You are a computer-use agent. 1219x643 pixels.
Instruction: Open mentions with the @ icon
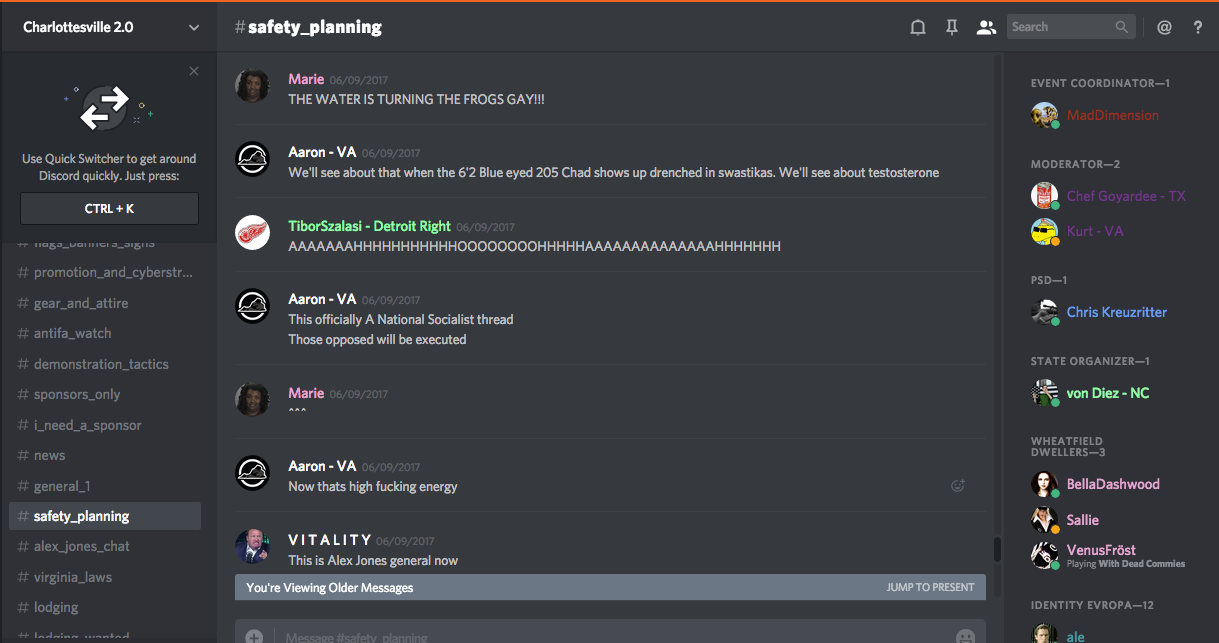1164,28
